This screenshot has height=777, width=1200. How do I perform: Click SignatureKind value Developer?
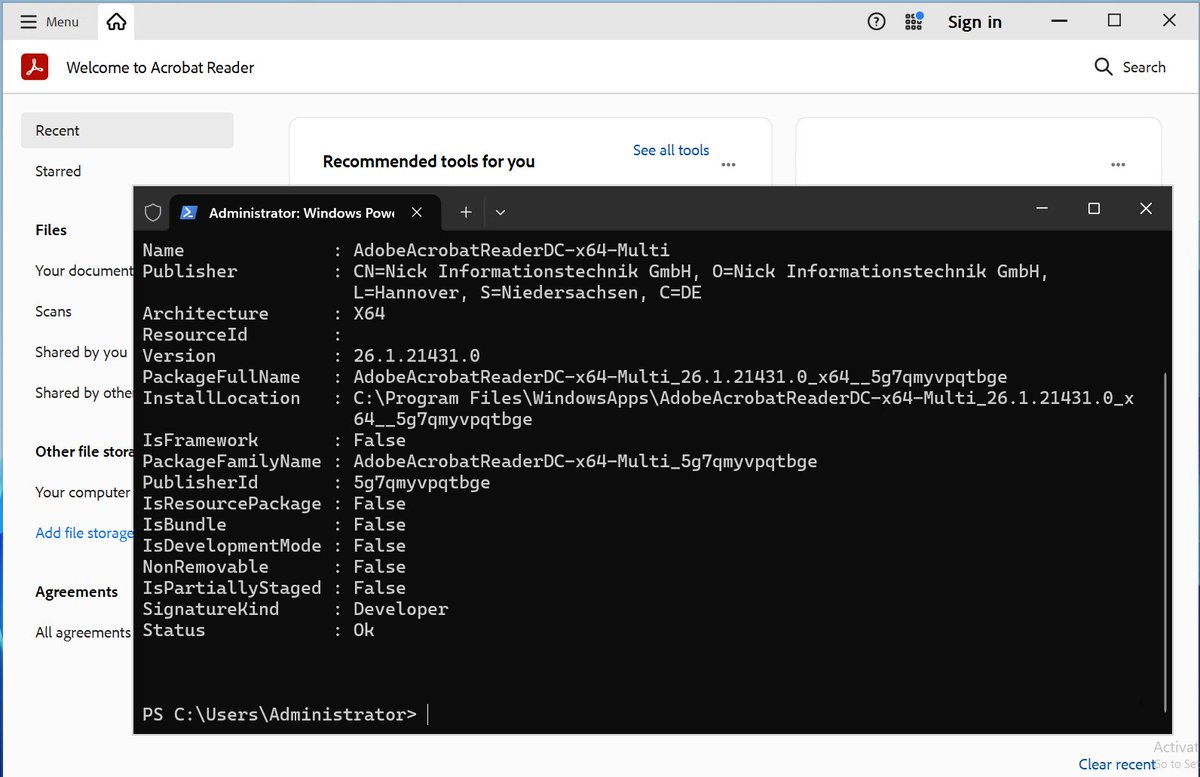tap(400, 608)
